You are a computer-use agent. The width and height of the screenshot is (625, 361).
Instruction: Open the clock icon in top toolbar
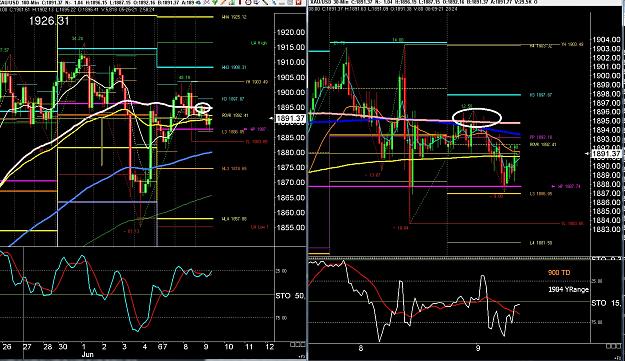pyautogui.click(x=248, y=2)
